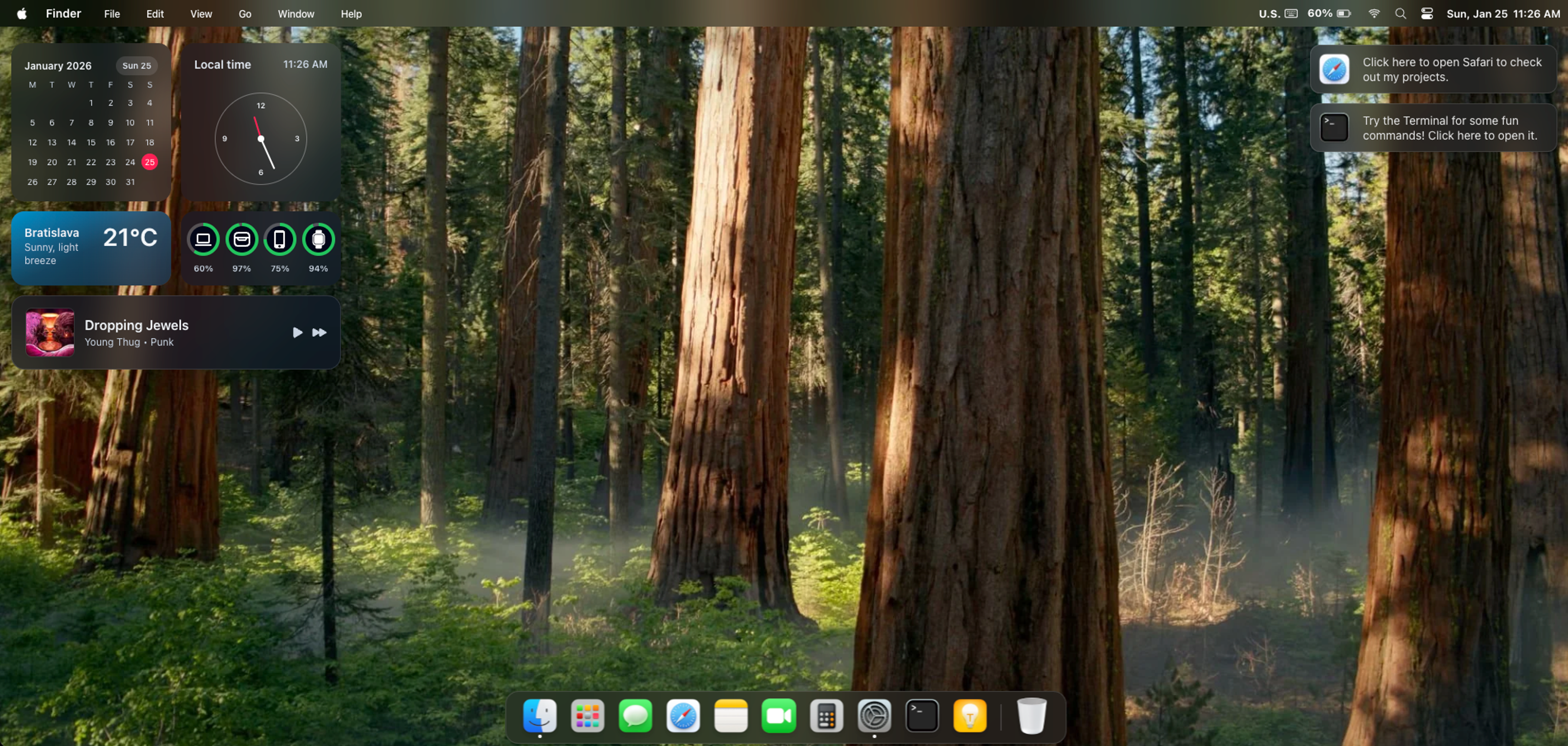Open the View menu
The width and height of the screenshot is (1568, 746).
(x=201, y=14)
